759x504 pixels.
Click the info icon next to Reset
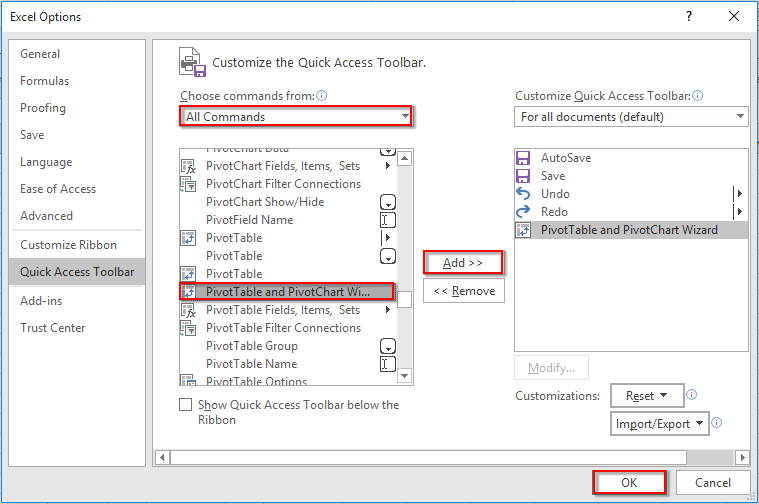point(692,395)
